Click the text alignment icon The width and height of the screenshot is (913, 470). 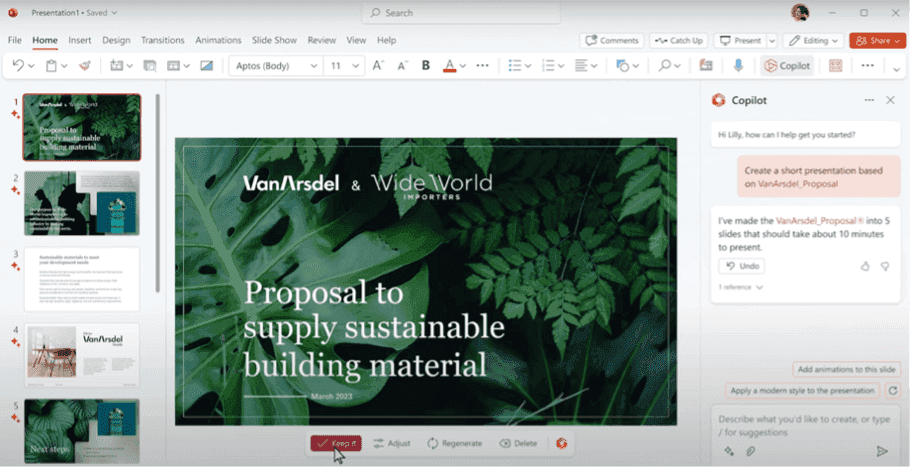581,66
